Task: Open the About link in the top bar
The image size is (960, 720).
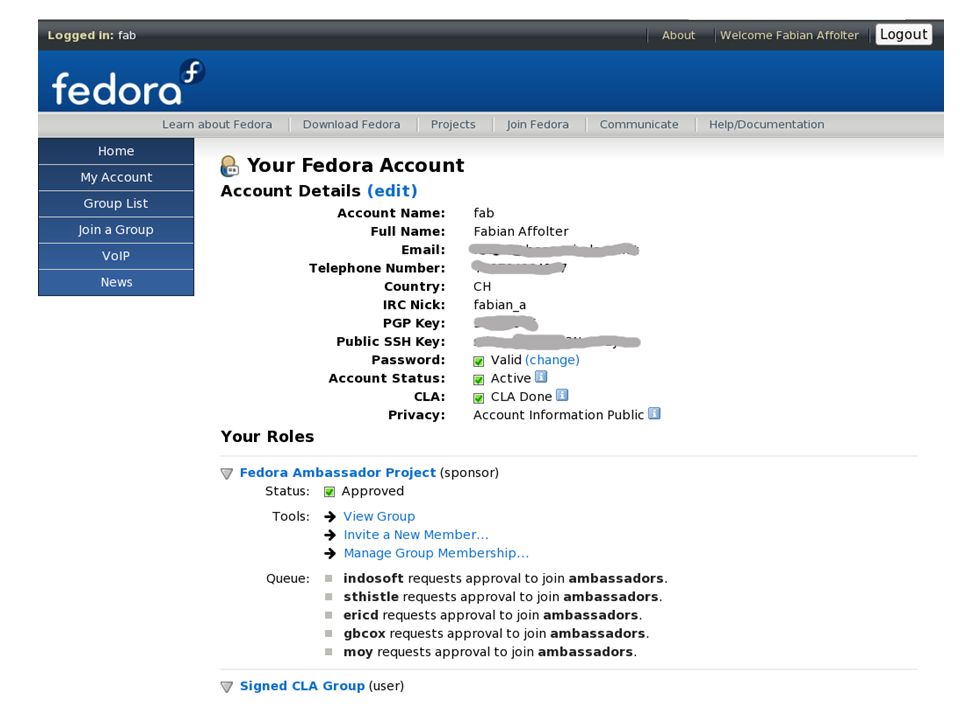Action: [678, 36]
